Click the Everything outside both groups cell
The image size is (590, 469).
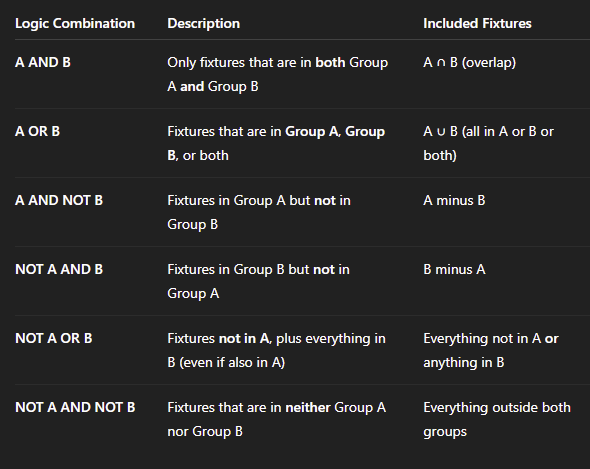pyautogui.click(x=497, y=419)
